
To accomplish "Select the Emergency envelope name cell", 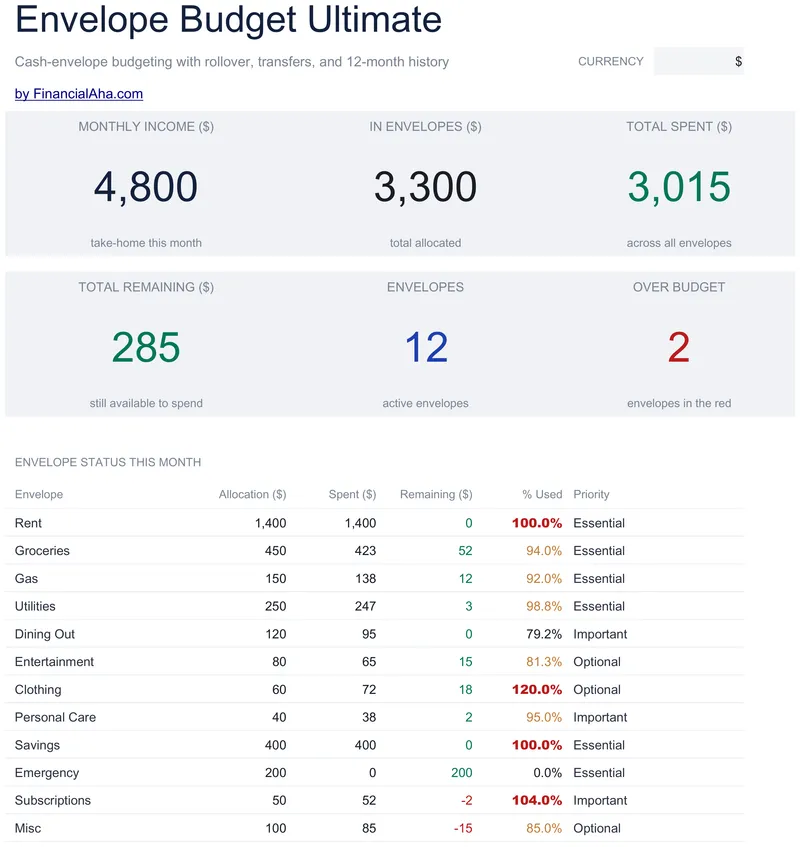I will 47,773.
